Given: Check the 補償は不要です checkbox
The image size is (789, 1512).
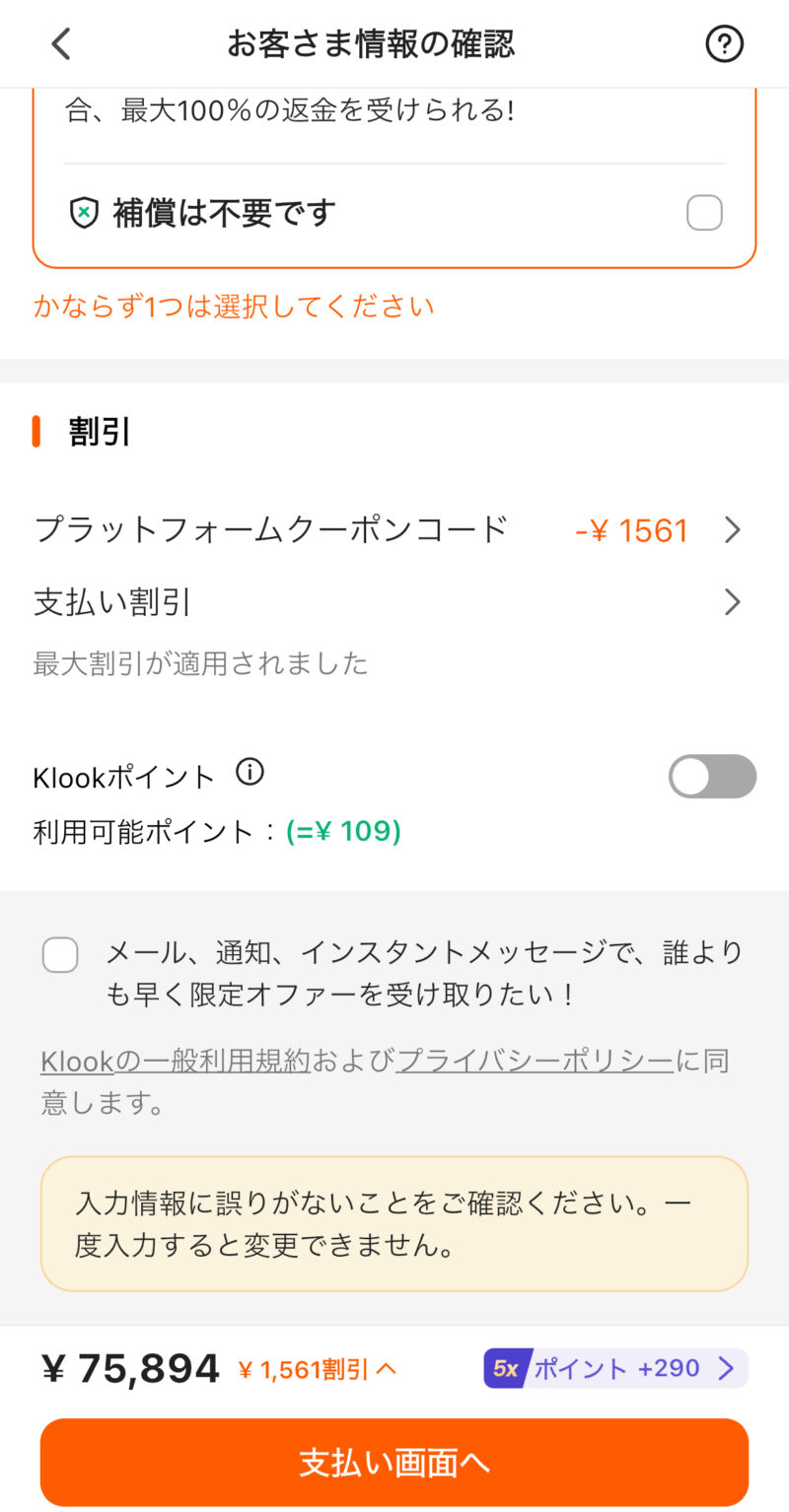Looking at the screenshot, I should tap(704, 213).
